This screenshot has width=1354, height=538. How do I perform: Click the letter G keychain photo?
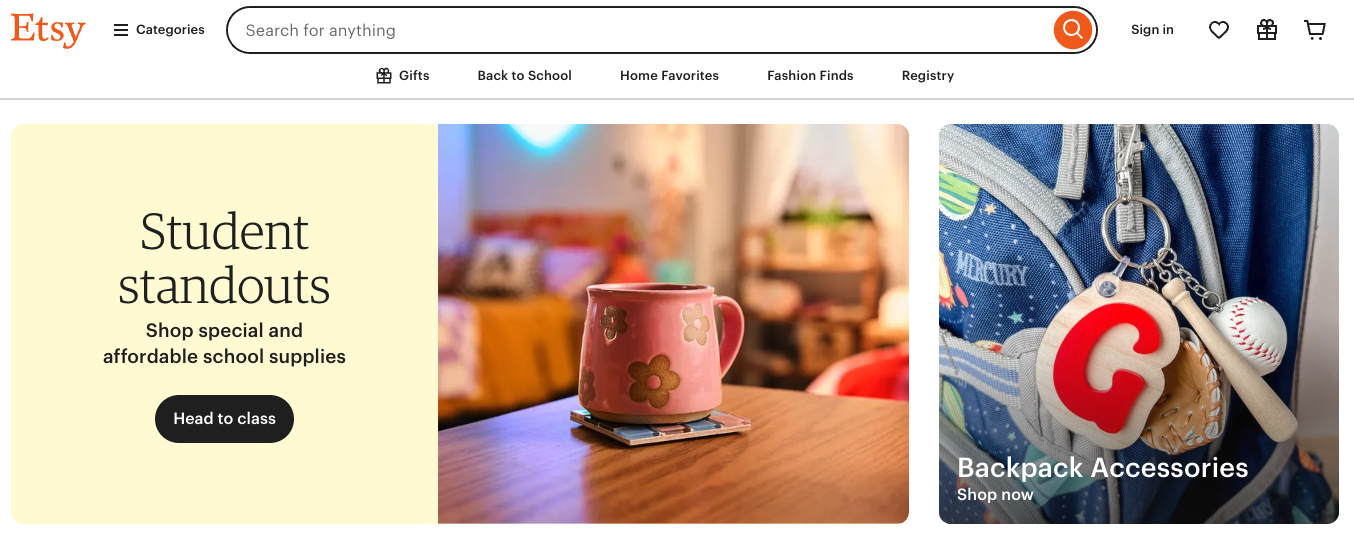pyautogui.click(x=1139, y=324)
